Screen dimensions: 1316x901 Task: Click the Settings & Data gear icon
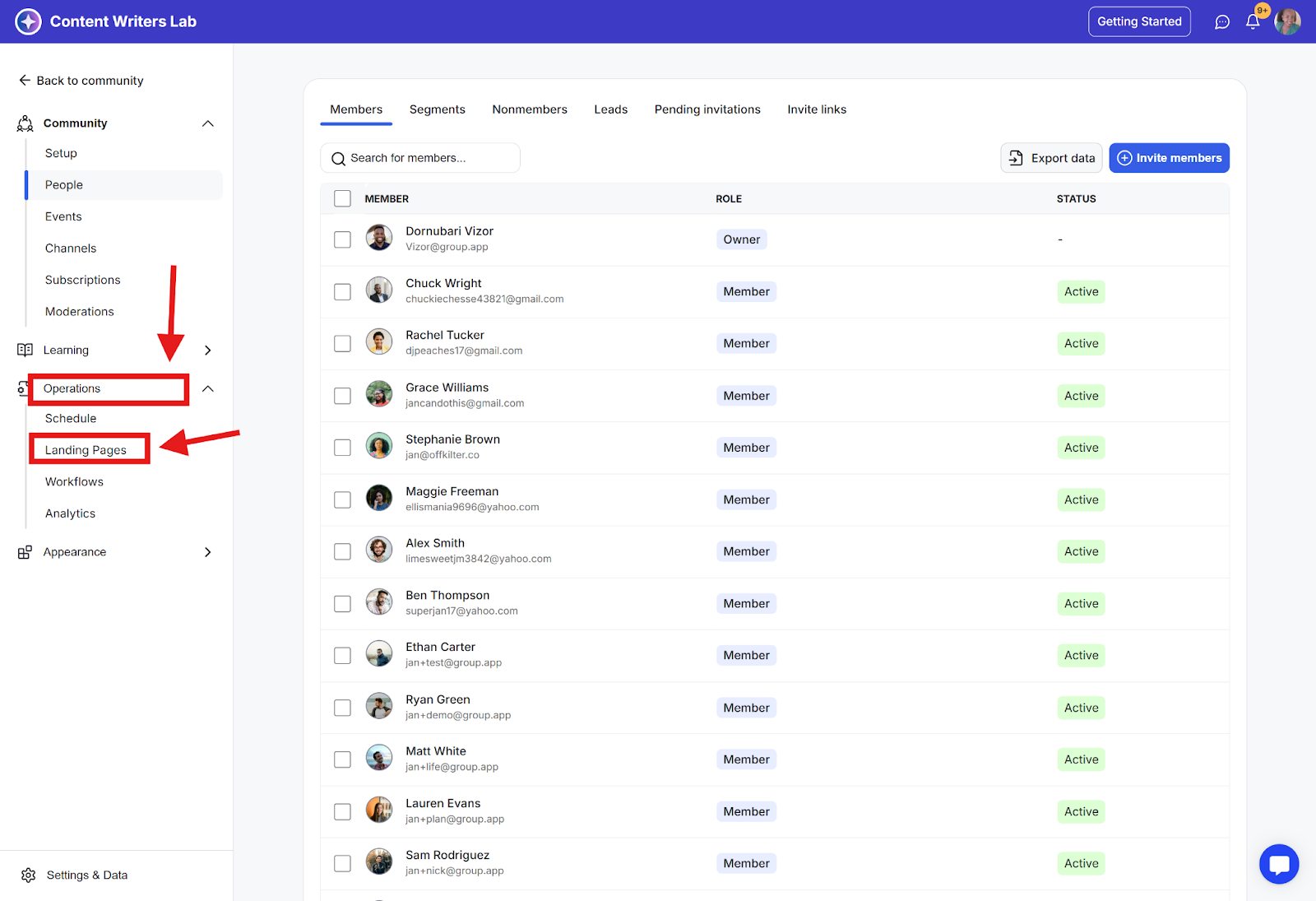click(29, 875)
